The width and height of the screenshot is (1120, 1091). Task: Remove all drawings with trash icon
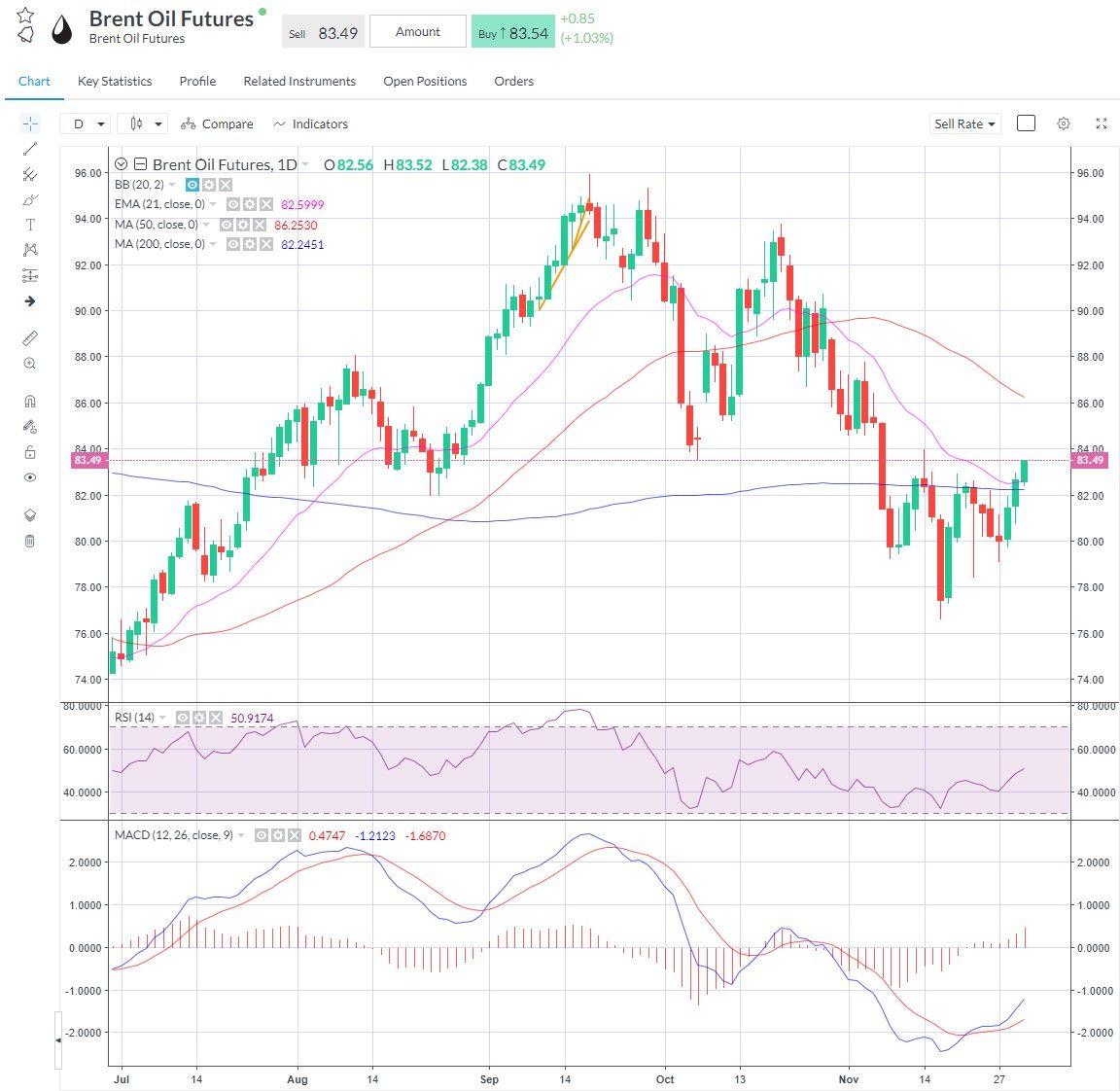(x=30, y=542)
